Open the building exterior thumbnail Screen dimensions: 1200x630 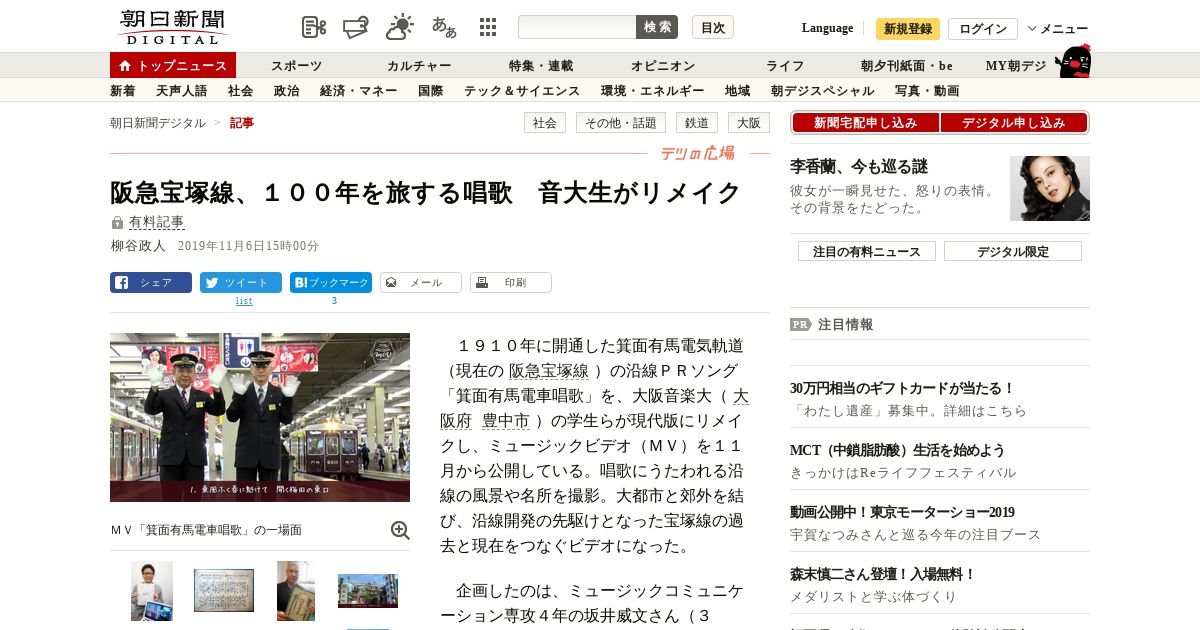click(368, 591)
